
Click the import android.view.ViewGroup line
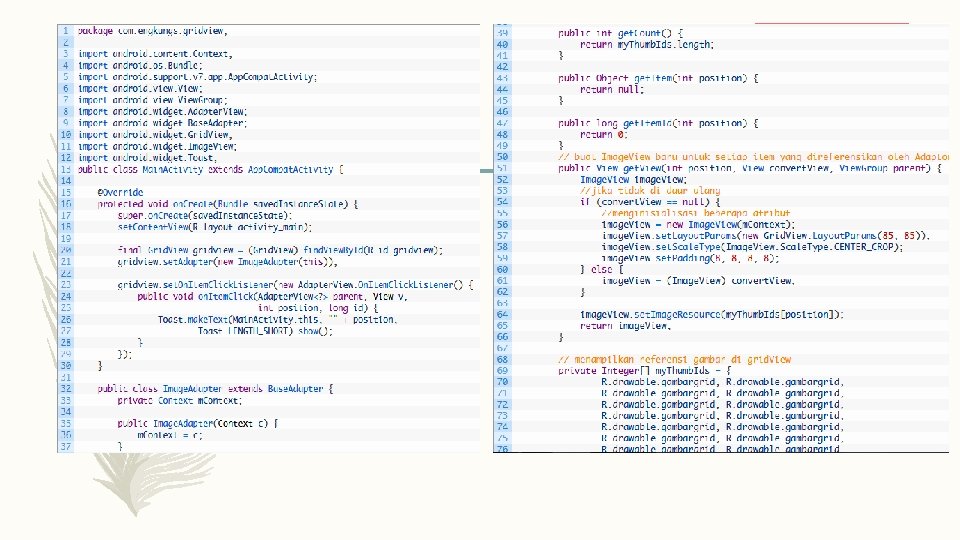[152, 100]
